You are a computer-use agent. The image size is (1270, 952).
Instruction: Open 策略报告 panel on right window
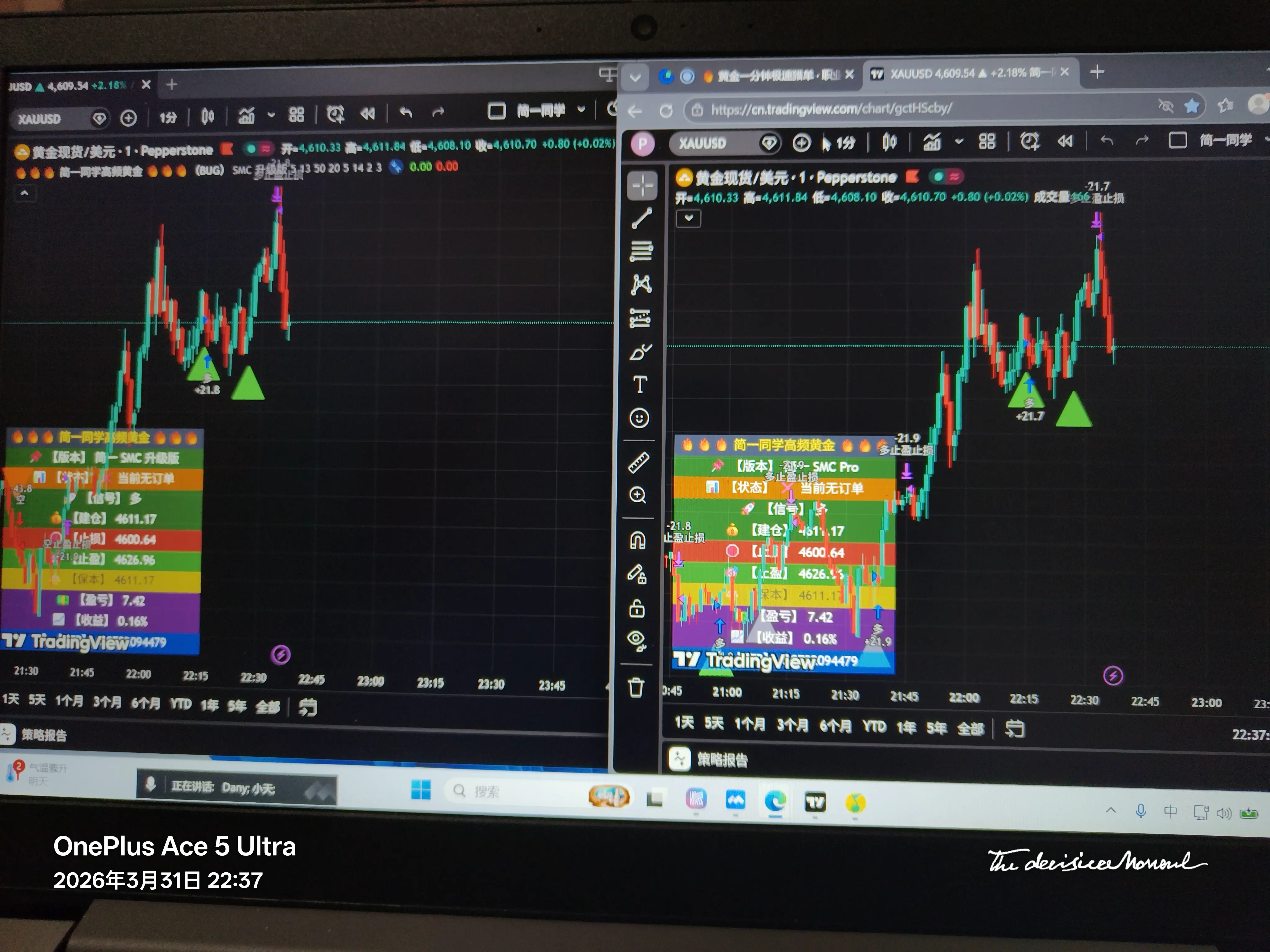coord(722,760)
